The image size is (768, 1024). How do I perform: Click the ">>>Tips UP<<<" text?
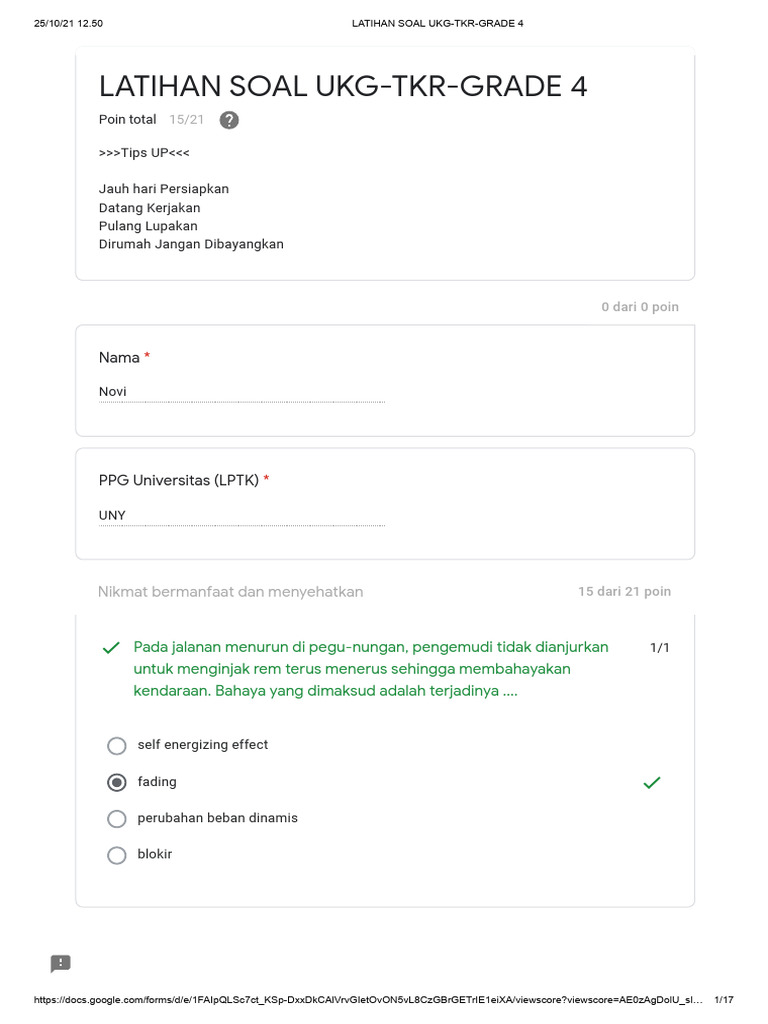click(144, 153)
